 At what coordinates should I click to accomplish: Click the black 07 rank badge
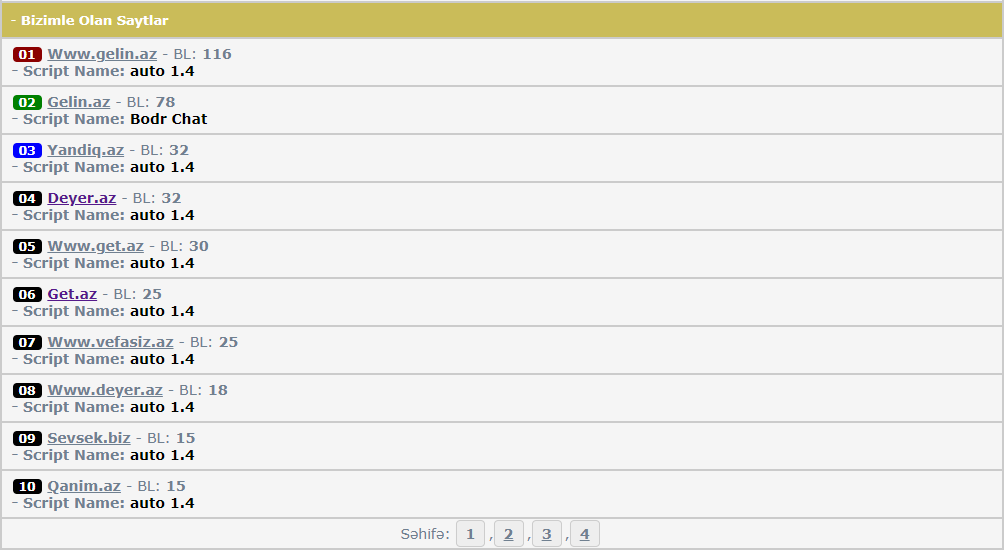[27, 343]
